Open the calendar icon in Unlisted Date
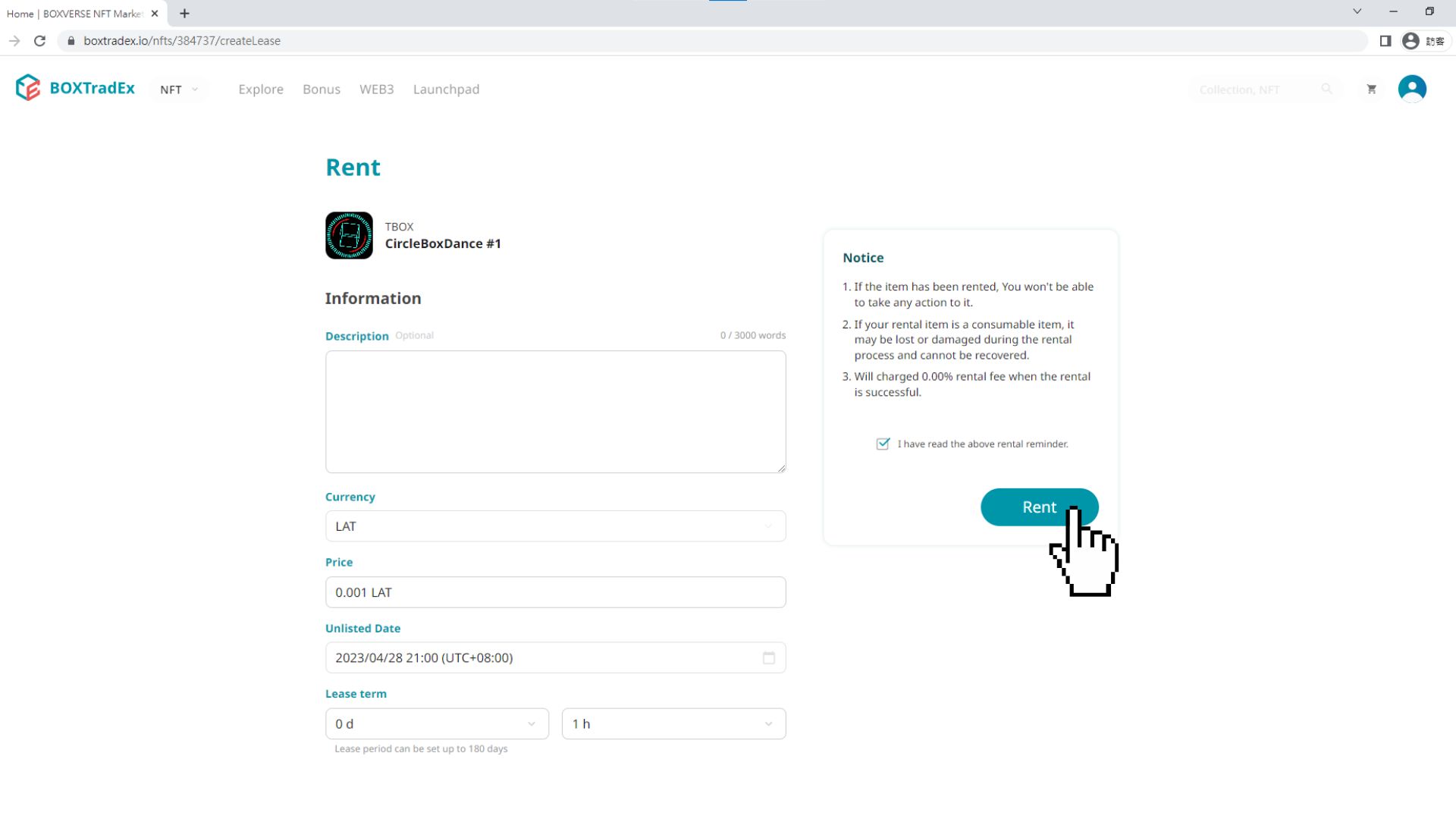This screenshot has width=1456, height=819. [768, 658]
